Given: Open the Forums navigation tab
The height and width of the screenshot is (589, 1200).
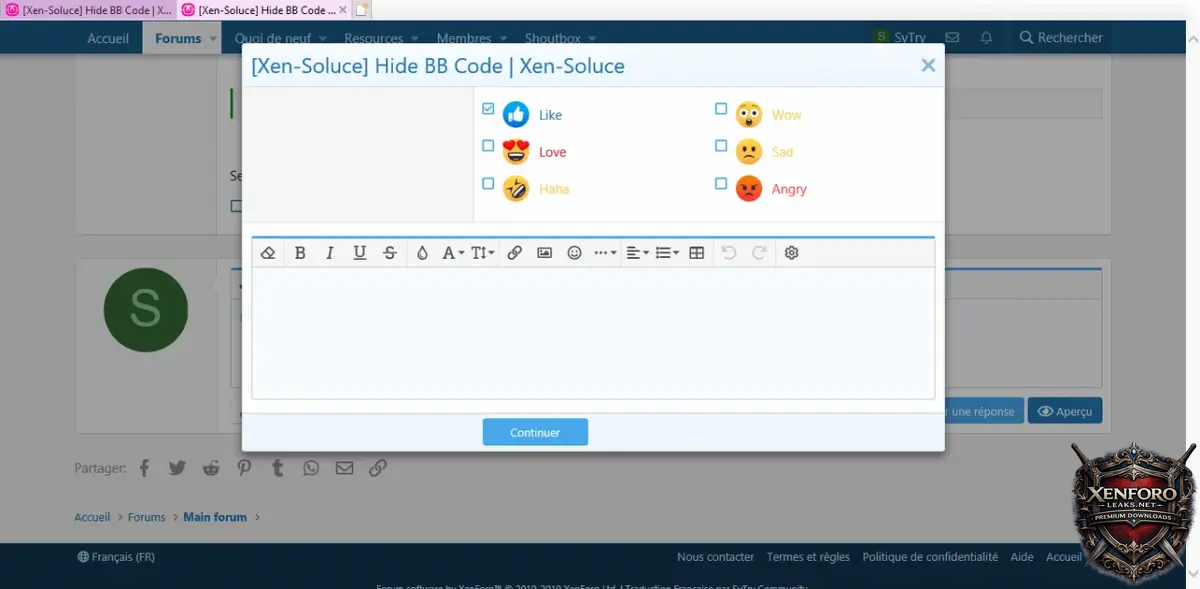Looking at the screenshot, I should pyautogui.click(x=178, y=38).
